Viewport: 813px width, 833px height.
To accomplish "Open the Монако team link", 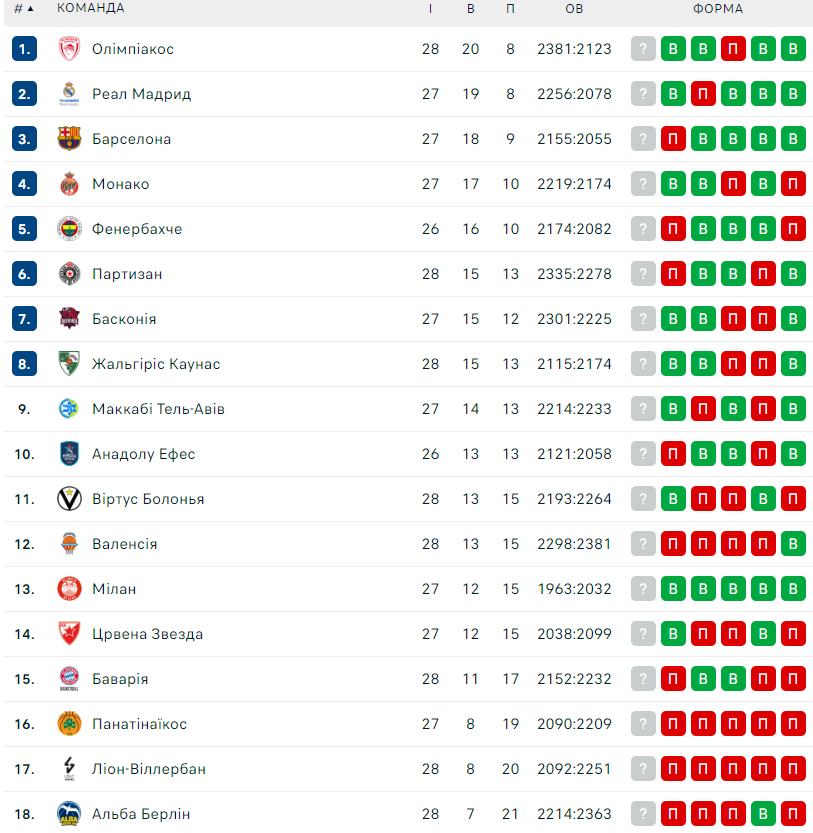I will coord(121,184).
